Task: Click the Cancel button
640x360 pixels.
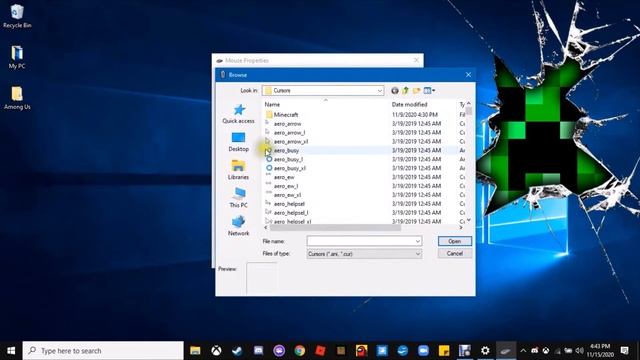Action: point(455,253)
